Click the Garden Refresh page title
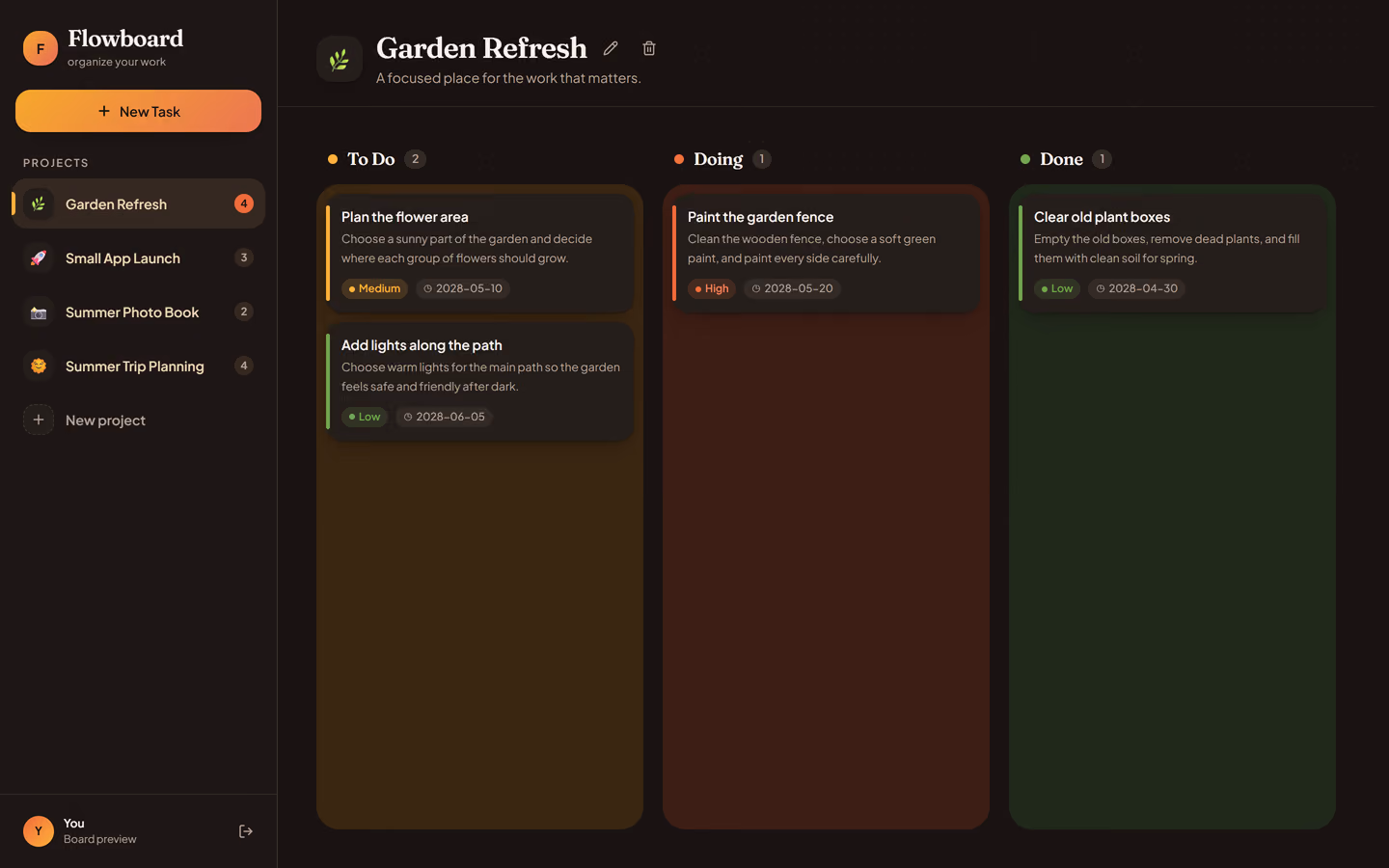Image resolution: width=1389 pixels, height=868 pixels. pyautogui.click(x=481, y=48)
